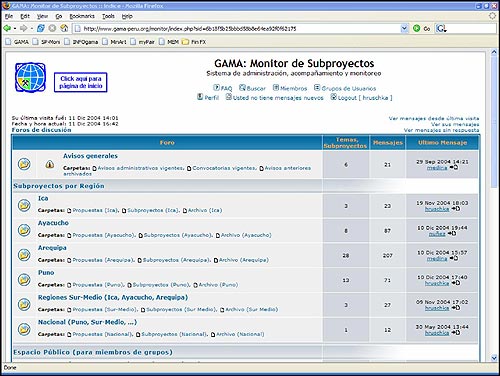The image size is (500, 376).
Task: Click the green Go button icon
Action: pyautogui.click(x=416, y=28)
